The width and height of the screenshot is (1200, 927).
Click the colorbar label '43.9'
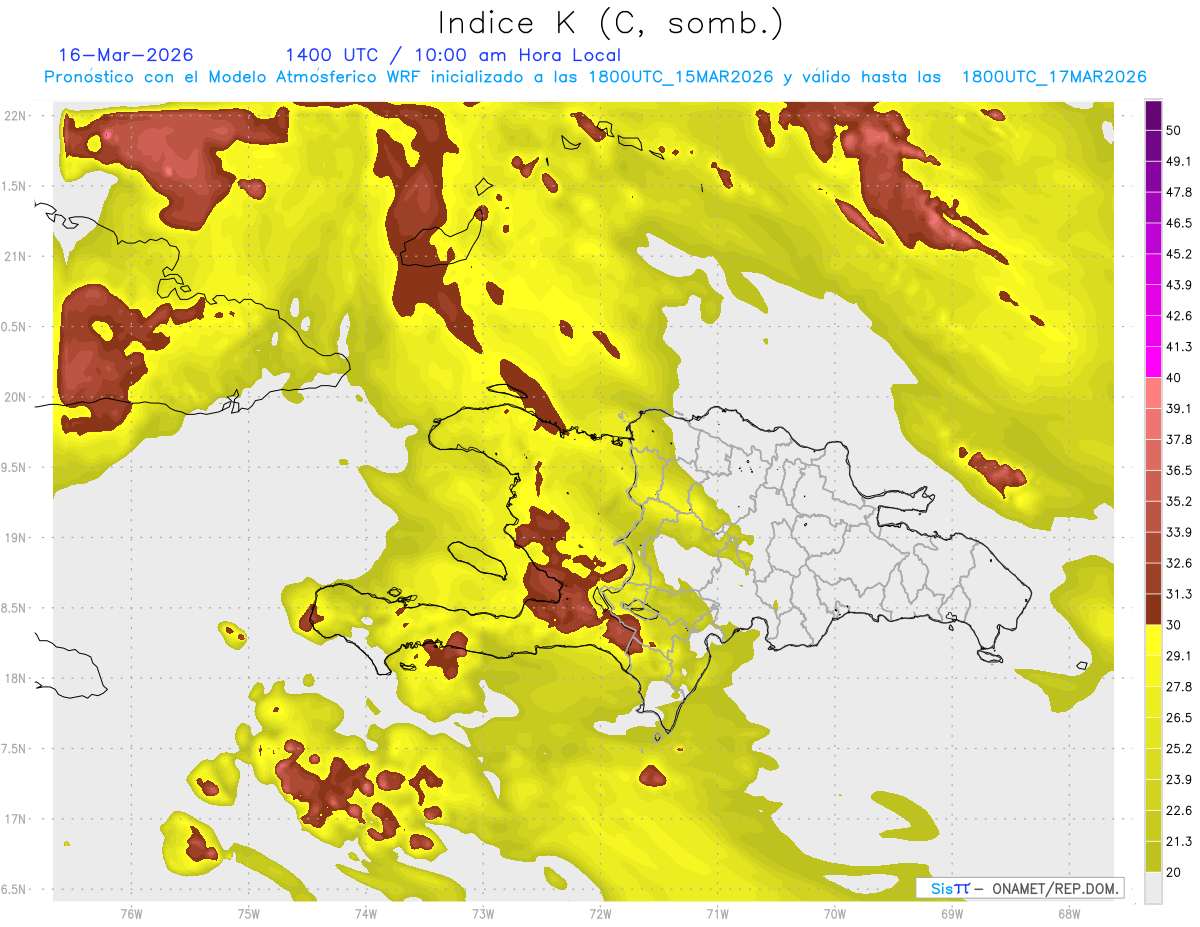point(1179,285)
